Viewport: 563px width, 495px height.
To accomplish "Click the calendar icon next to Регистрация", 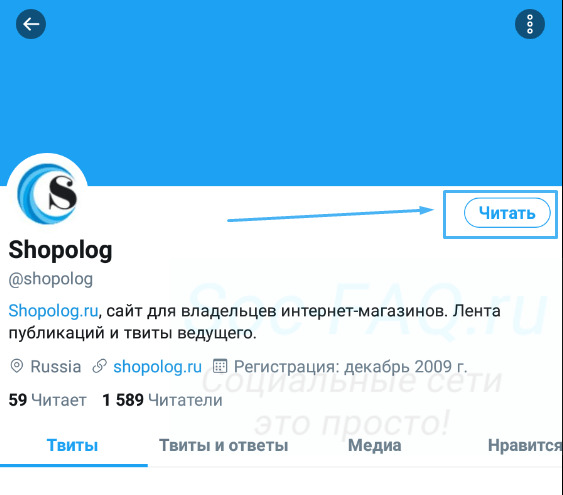I will coord(220,366).
